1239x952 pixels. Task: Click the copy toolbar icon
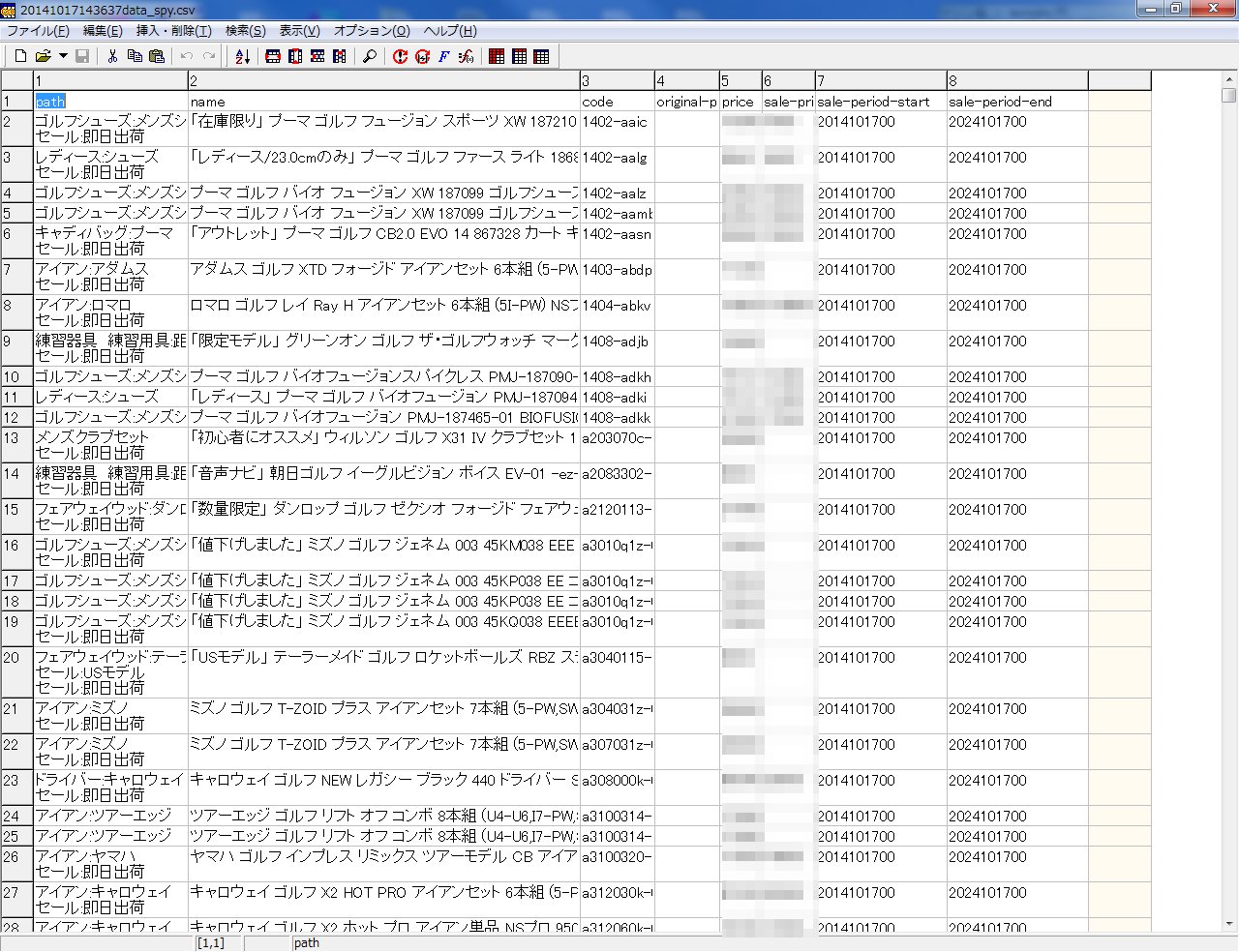click(x=135, y=57)
